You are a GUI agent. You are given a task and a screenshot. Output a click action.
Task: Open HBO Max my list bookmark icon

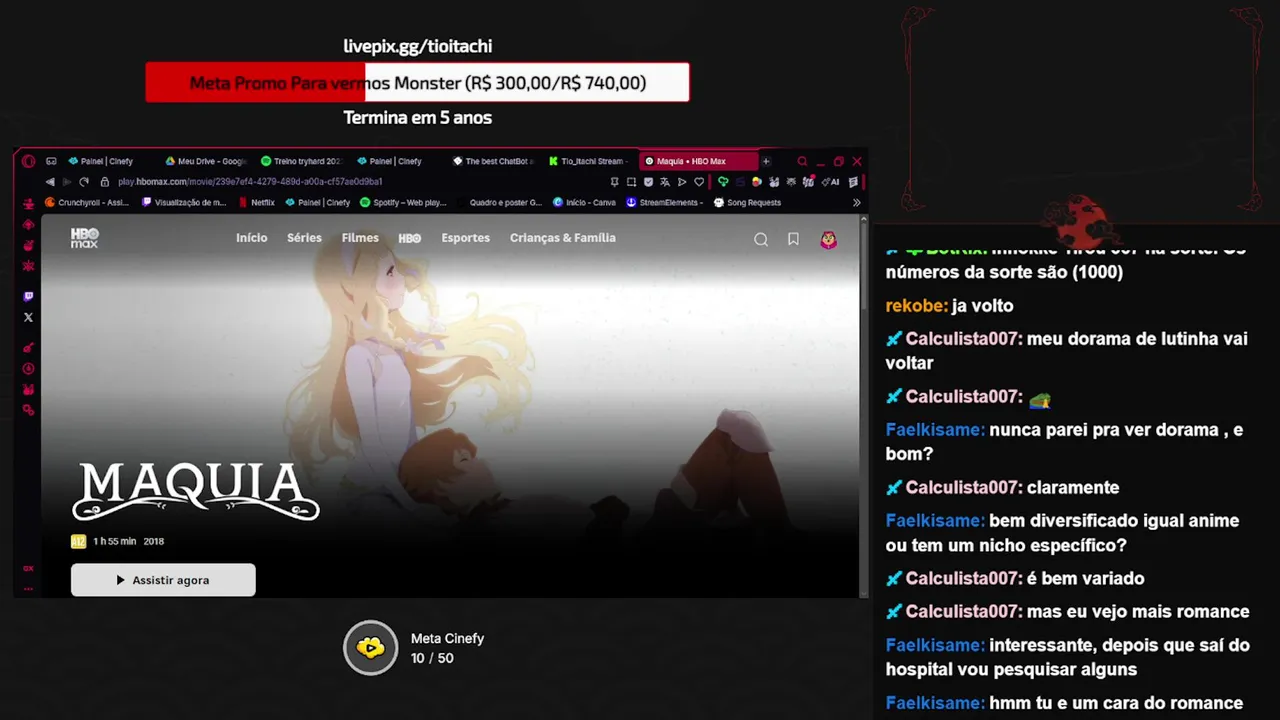(793, 239)
